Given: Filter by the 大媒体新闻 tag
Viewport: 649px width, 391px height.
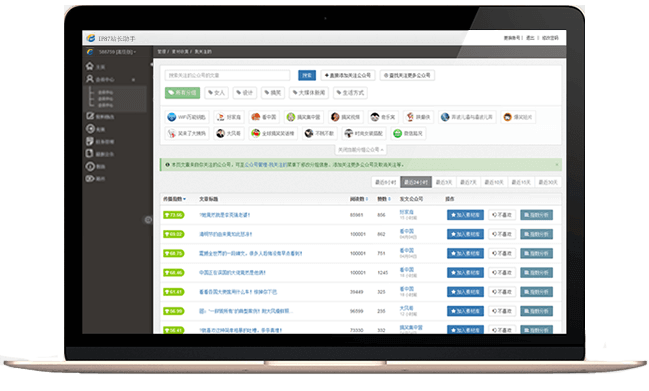Looking at the screenshot, I should tap(309, 93).
